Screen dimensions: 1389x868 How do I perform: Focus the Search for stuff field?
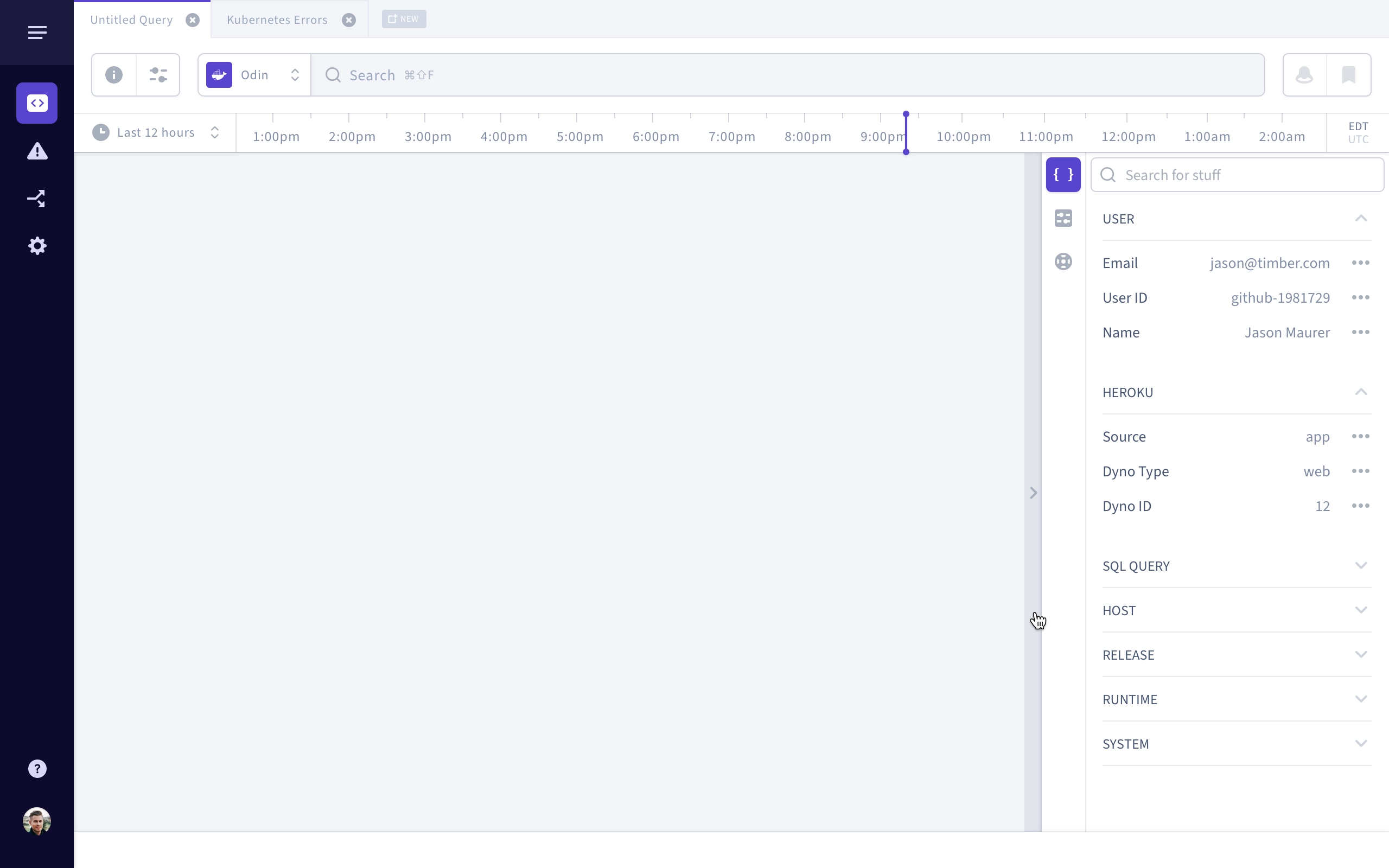pyautogui.click(x=1238, y=175)
